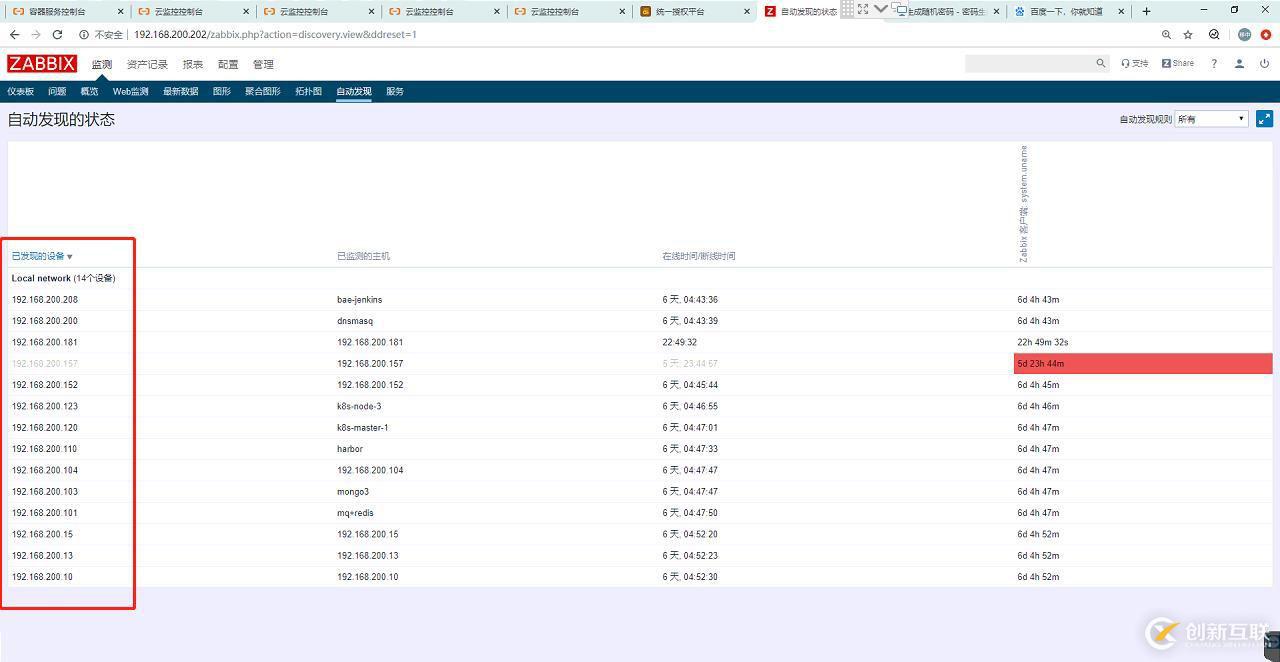1280x662 pixels.
Task: Reload the page with the refresh icon
Action: point(59,33)
